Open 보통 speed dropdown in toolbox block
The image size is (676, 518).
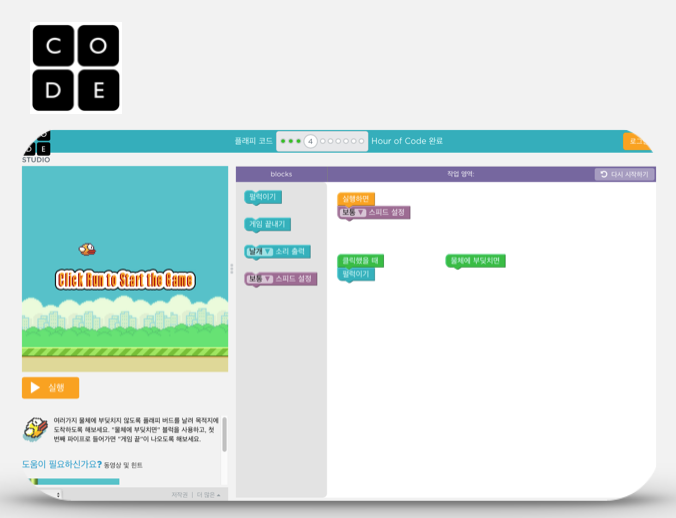click(x=260, y=279)
